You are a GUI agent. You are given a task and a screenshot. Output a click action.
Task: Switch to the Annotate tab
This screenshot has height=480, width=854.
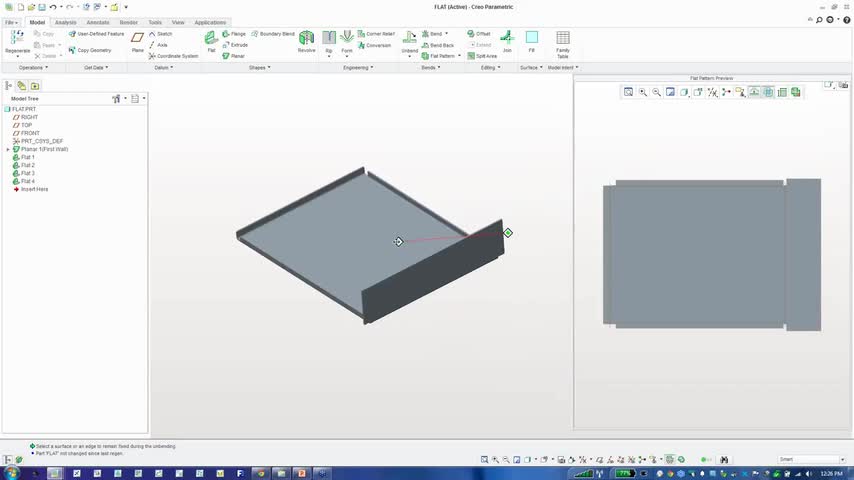[x=98, y=22]
